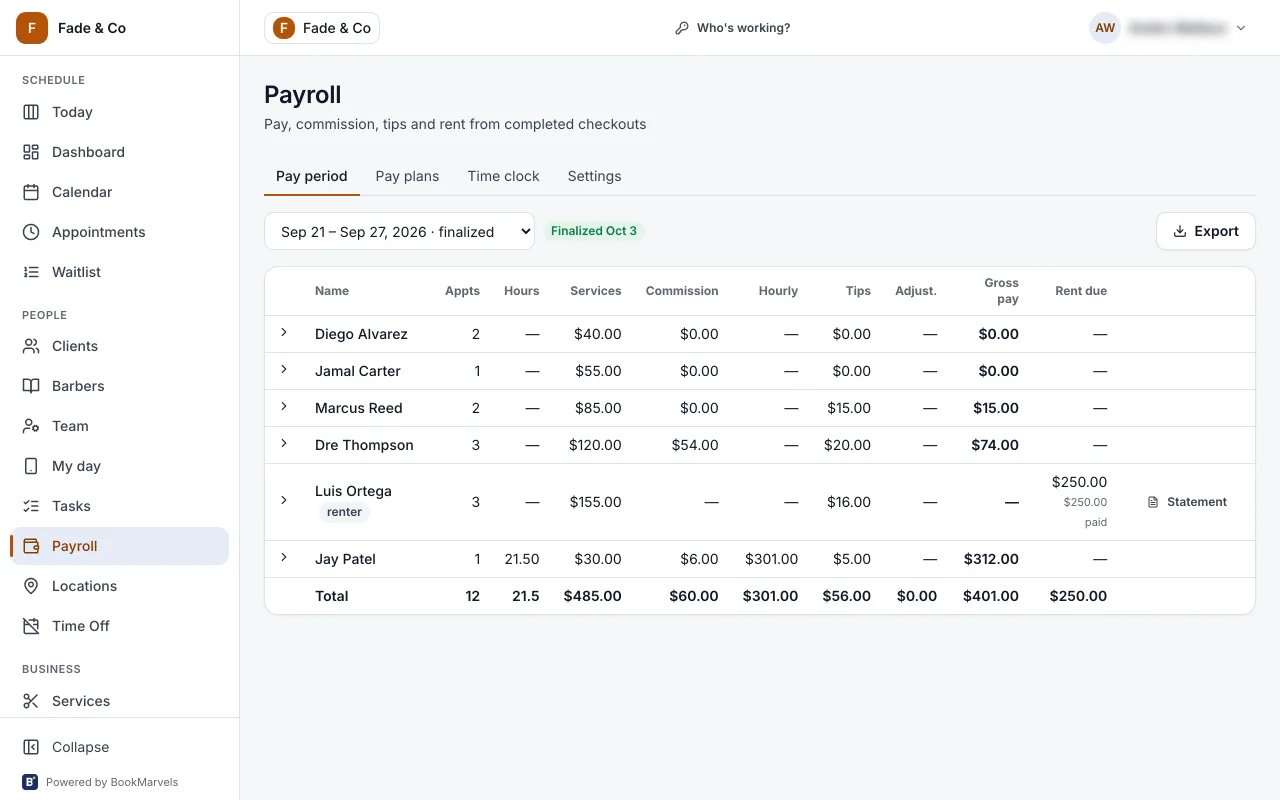Click the Fade & Co sidebar logo
1280x800 pixels.
(x=32, y=28)
